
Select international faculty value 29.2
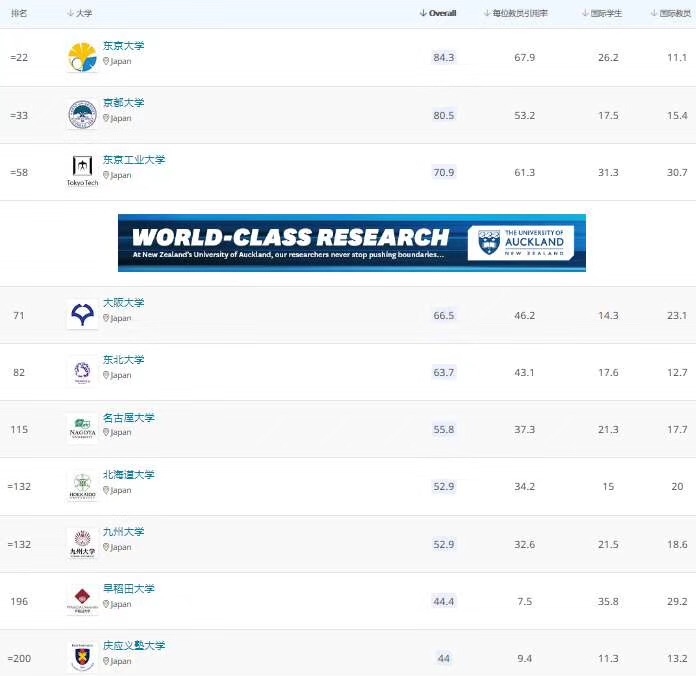coord(677,601)
